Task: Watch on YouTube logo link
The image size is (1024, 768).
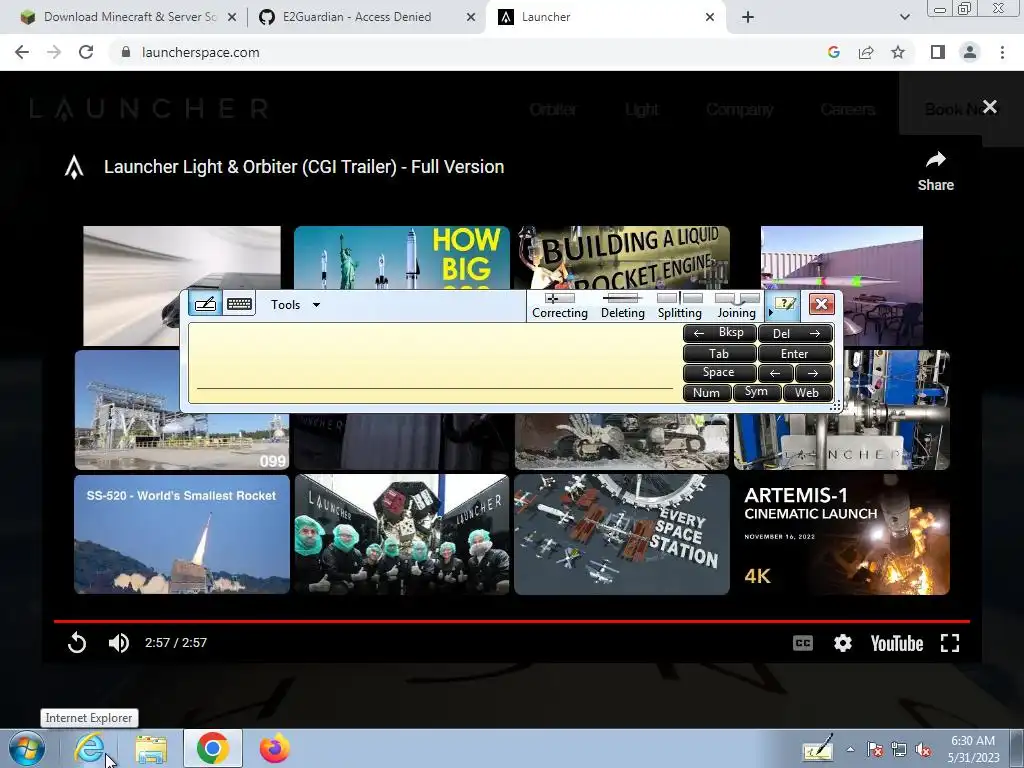Action: click(x=897, y=643)
